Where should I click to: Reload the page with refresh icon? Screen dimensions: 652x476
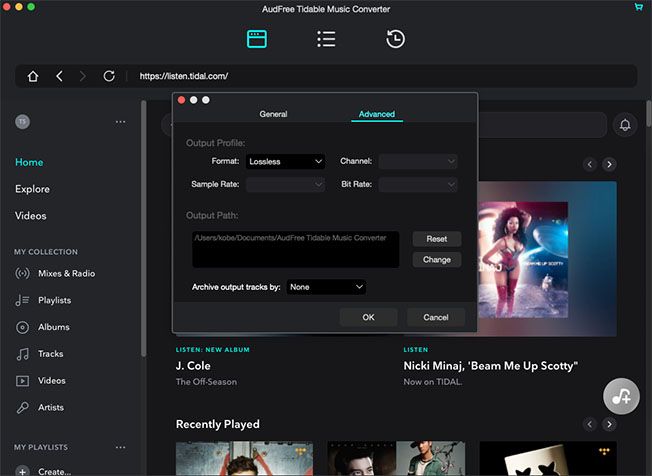pyautogui.click(x=109, y=76)
